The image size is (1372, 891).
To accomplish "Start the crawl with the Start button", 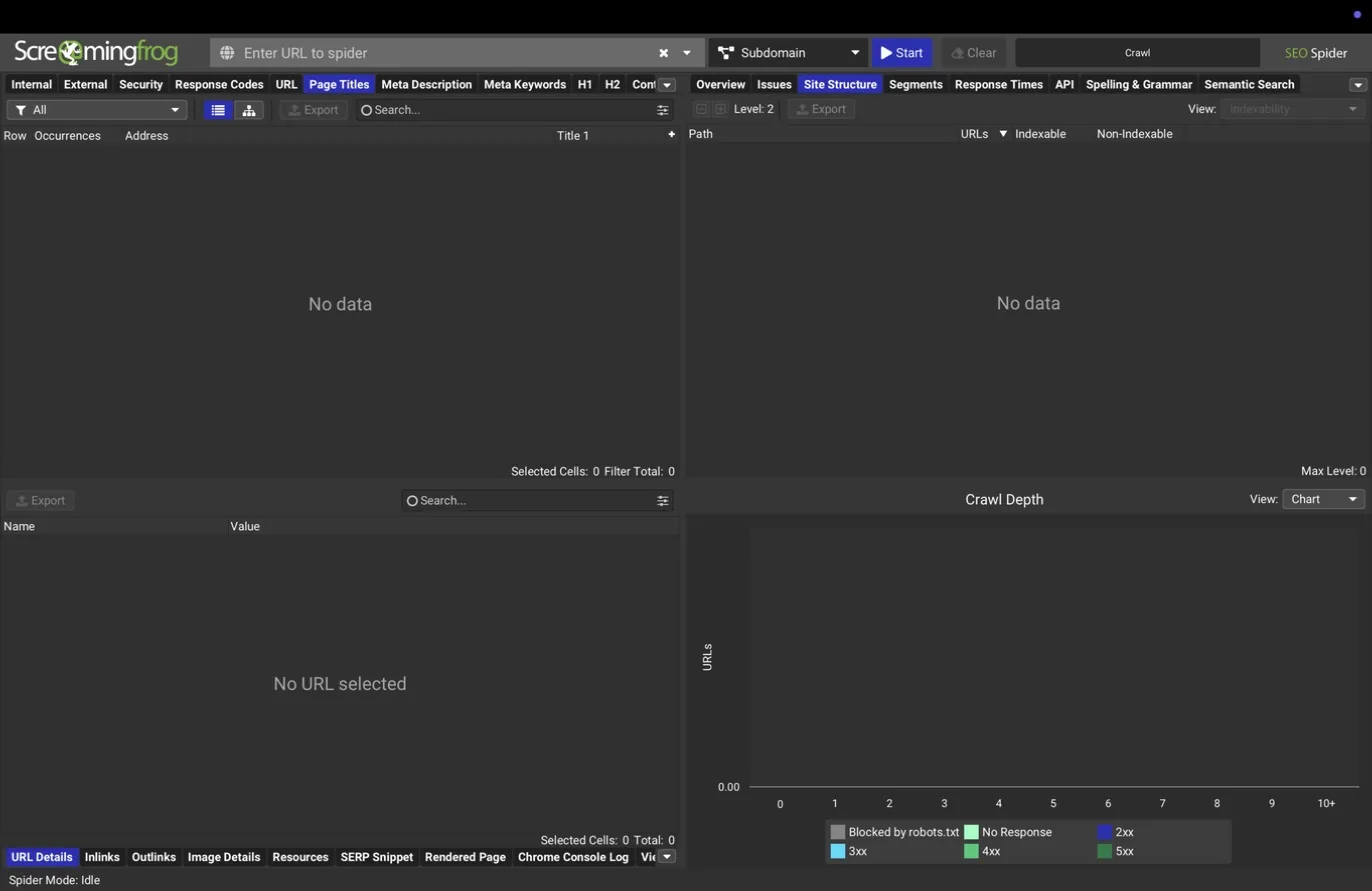I will [x=902, y=53].
